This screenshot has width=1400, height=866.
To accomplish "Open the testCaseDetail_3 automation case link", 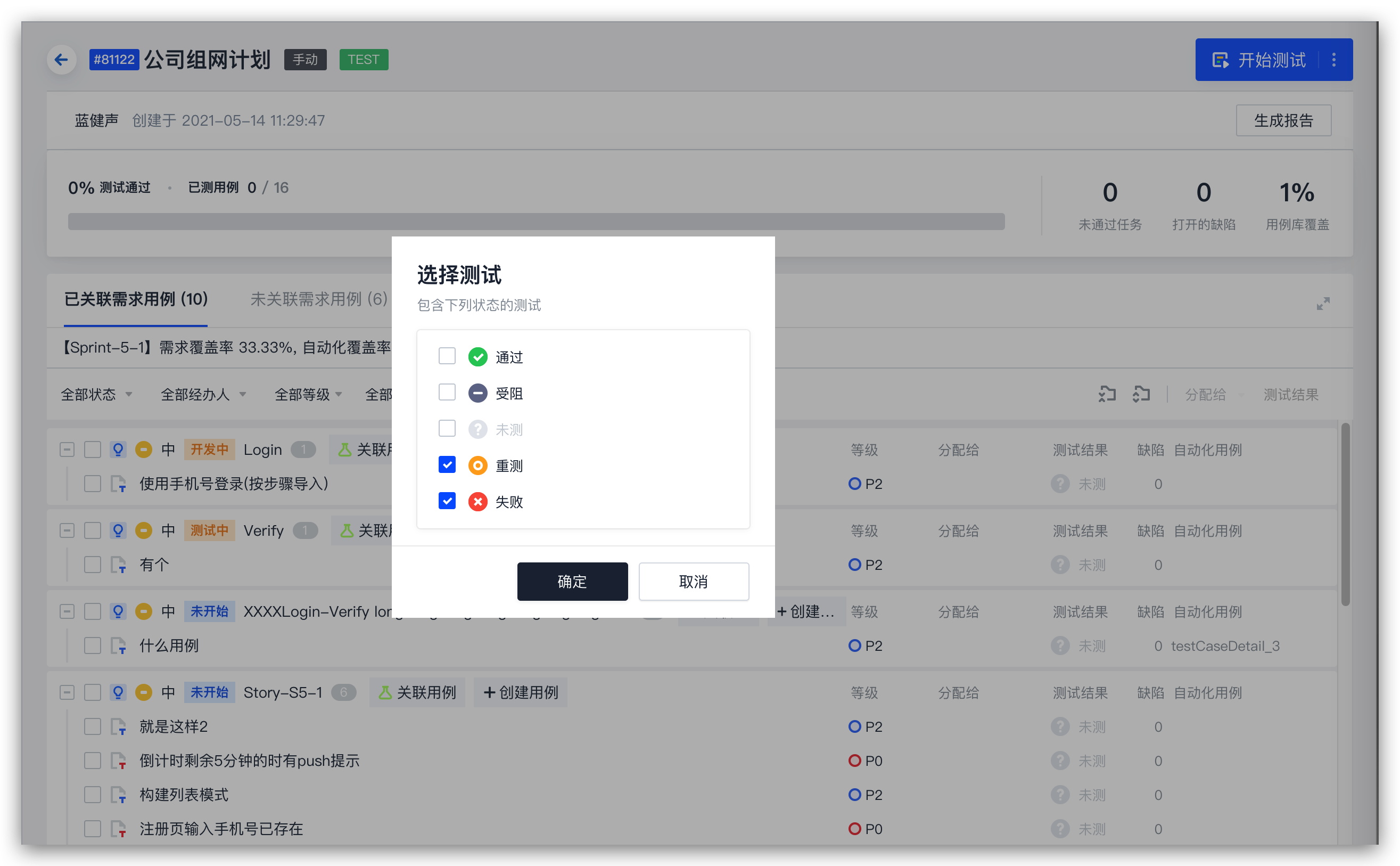I will pyautogui.click(x=1225, y=646).
